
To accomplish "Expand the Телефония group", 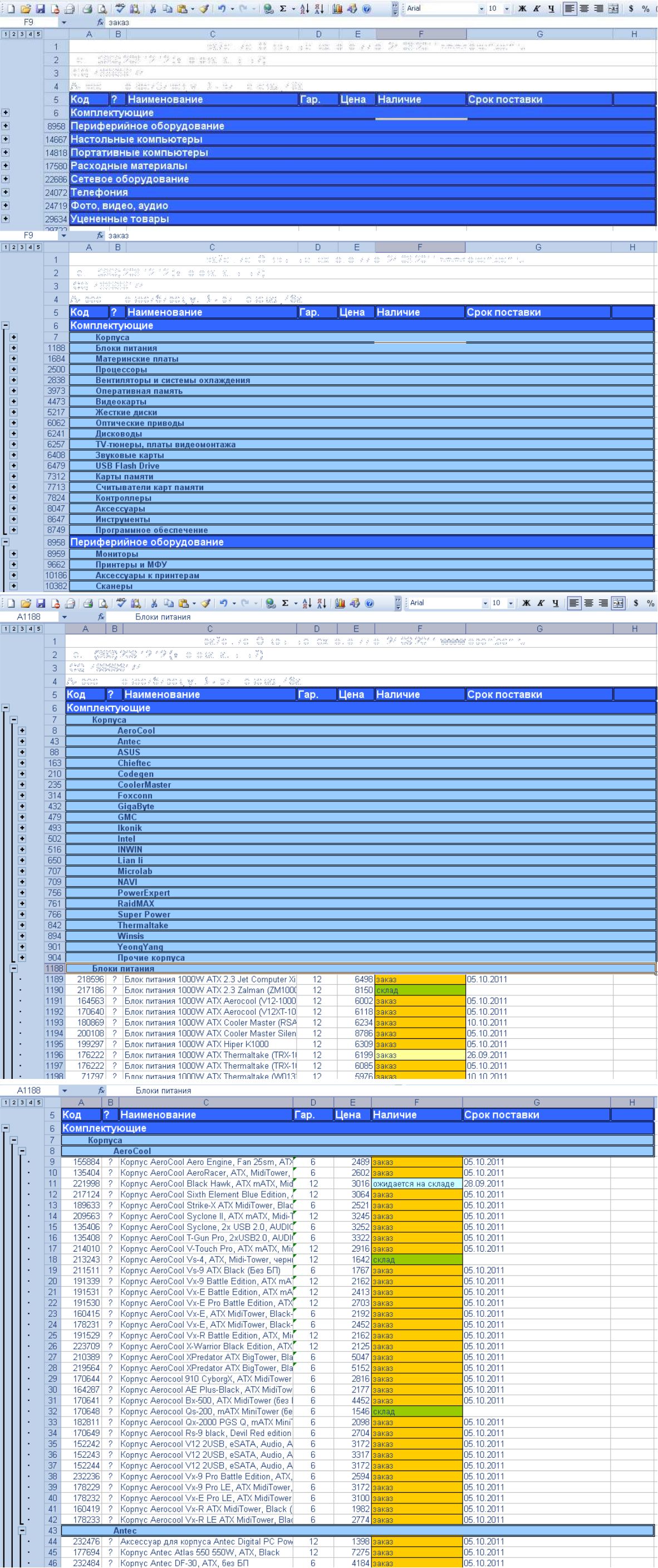I will [6, 192].
